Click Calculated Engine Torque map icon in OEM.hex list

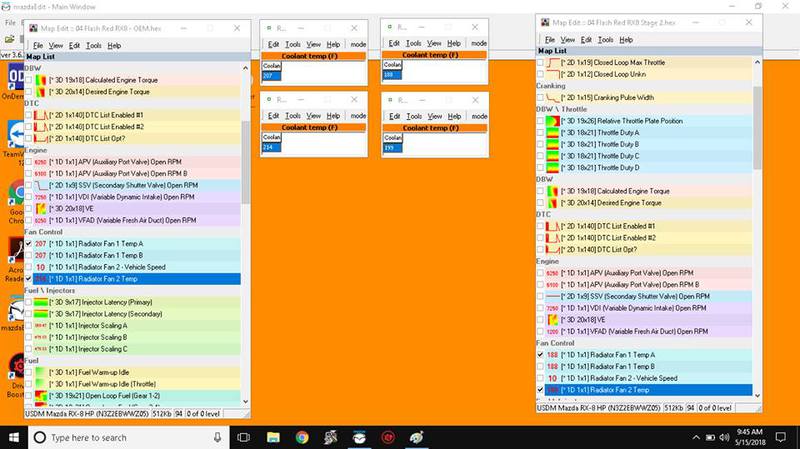(41, 78)
